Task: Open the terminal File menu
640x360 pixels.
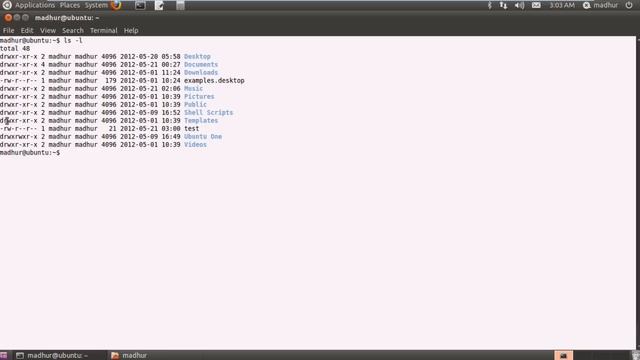Action: tap(9, 31)
